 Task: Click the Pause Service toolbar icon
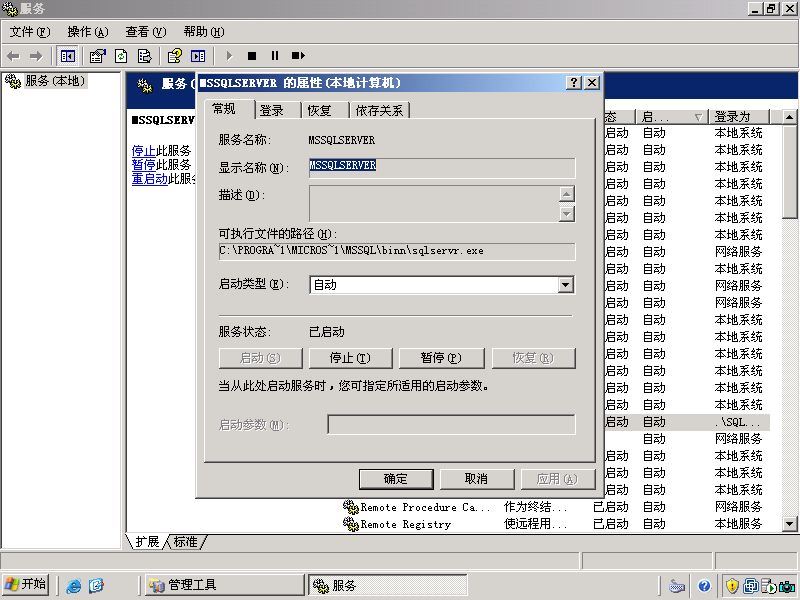pos(275,56)
